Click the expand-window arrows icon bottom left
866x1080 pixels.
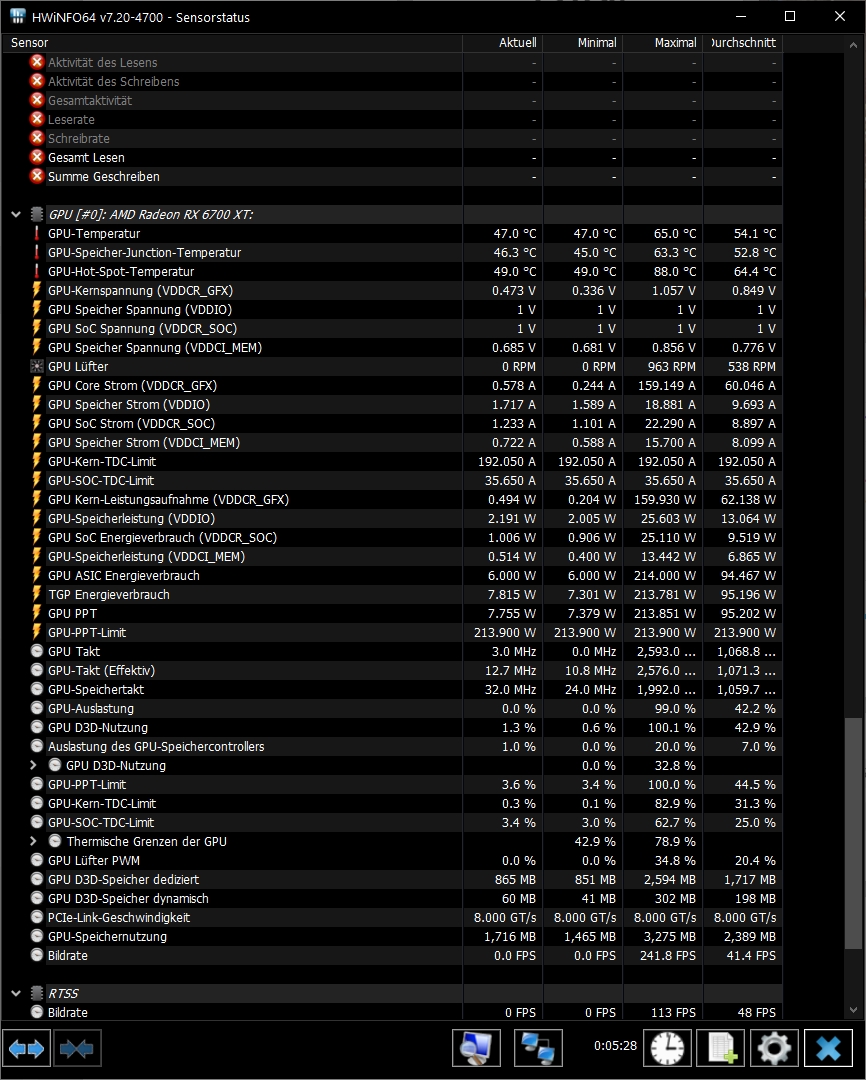click(x=26, y=1048)
